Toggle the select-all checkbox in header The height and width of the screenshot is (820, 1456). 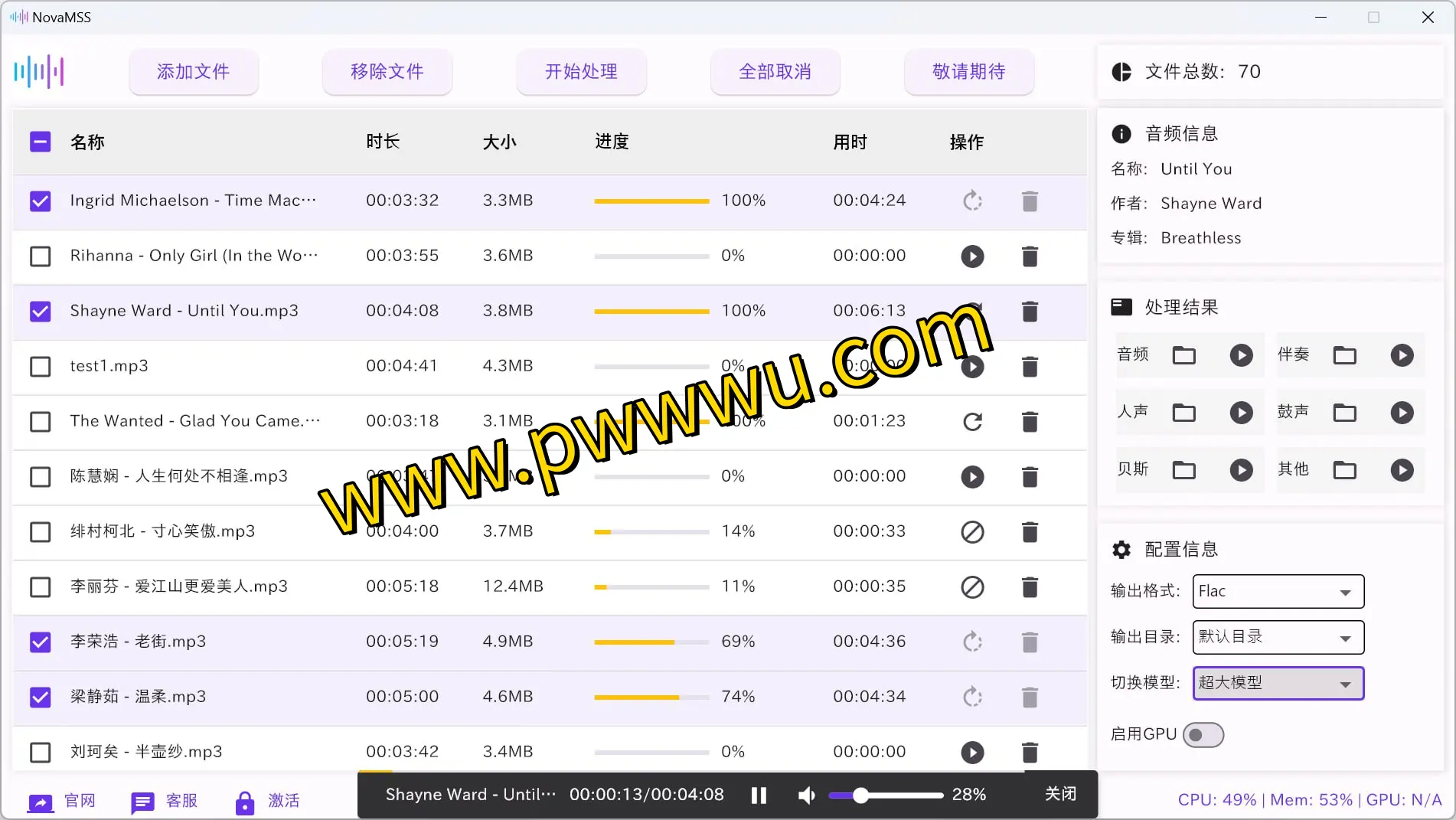pyautogui.click(x=41, y=142)
